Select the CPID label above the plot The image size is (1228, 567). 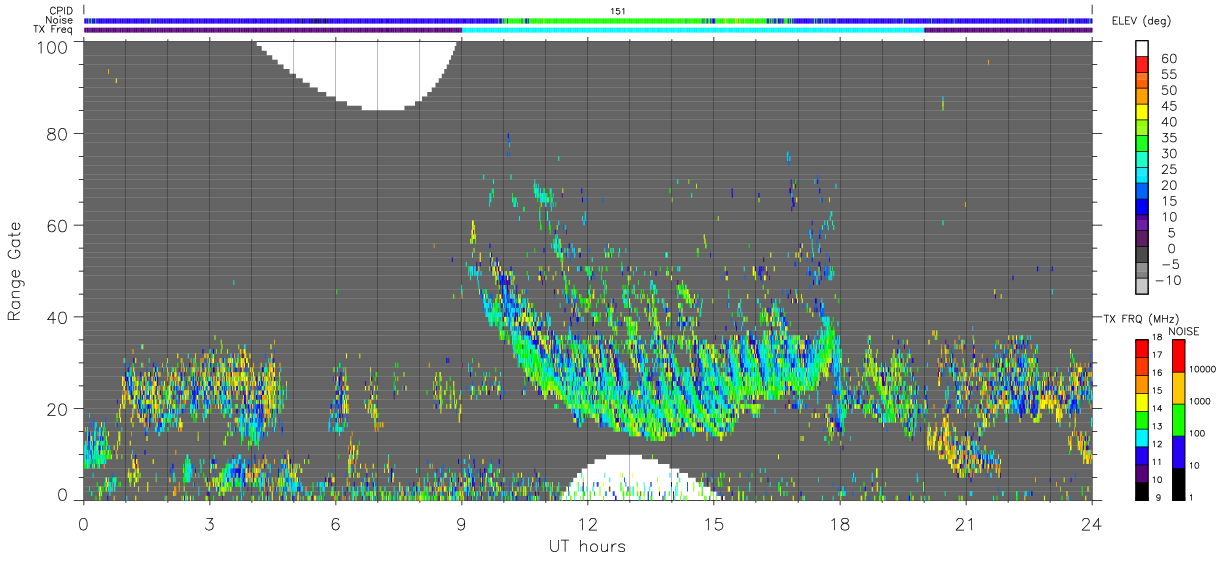60,11
